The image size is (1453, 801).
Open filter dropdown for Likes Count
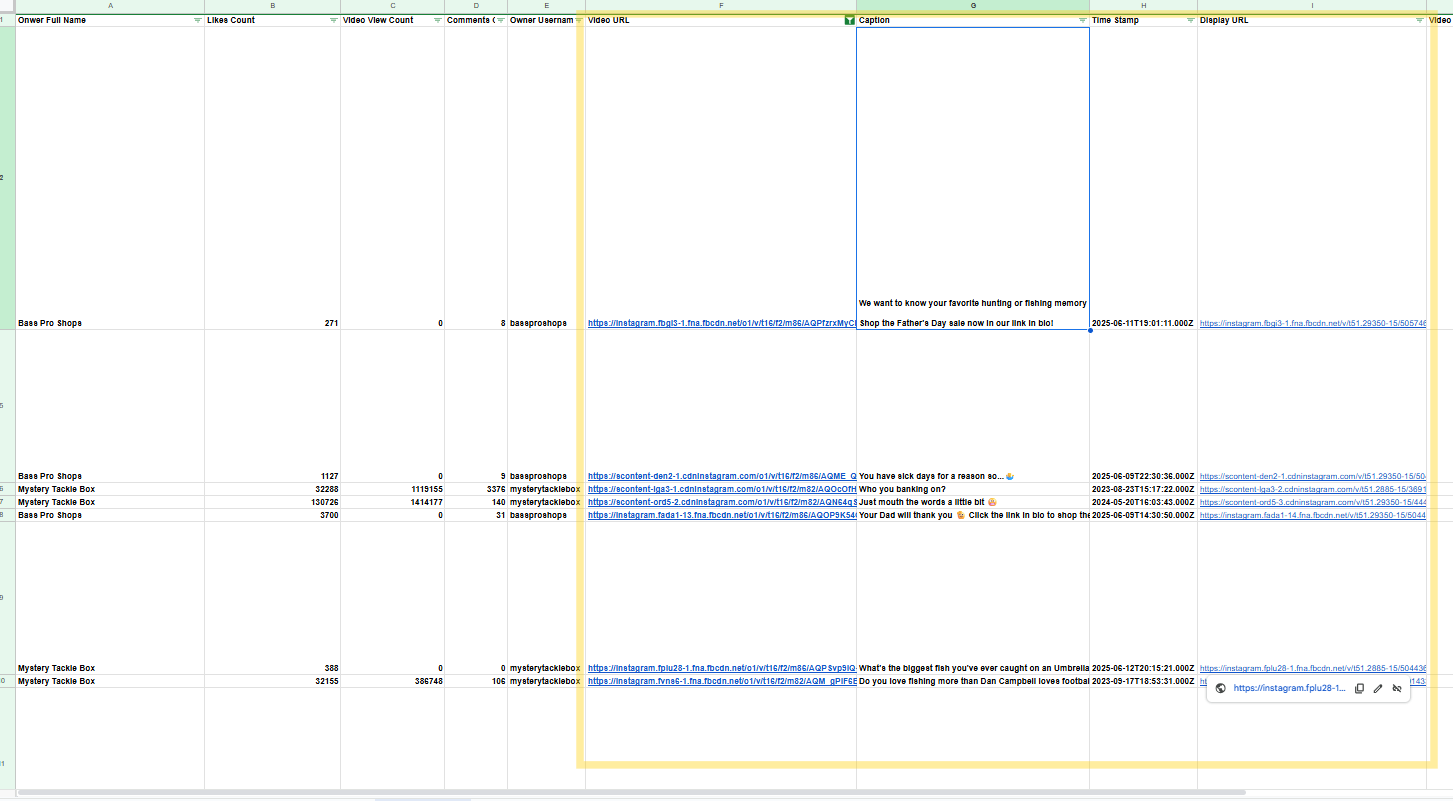point(333,20)
